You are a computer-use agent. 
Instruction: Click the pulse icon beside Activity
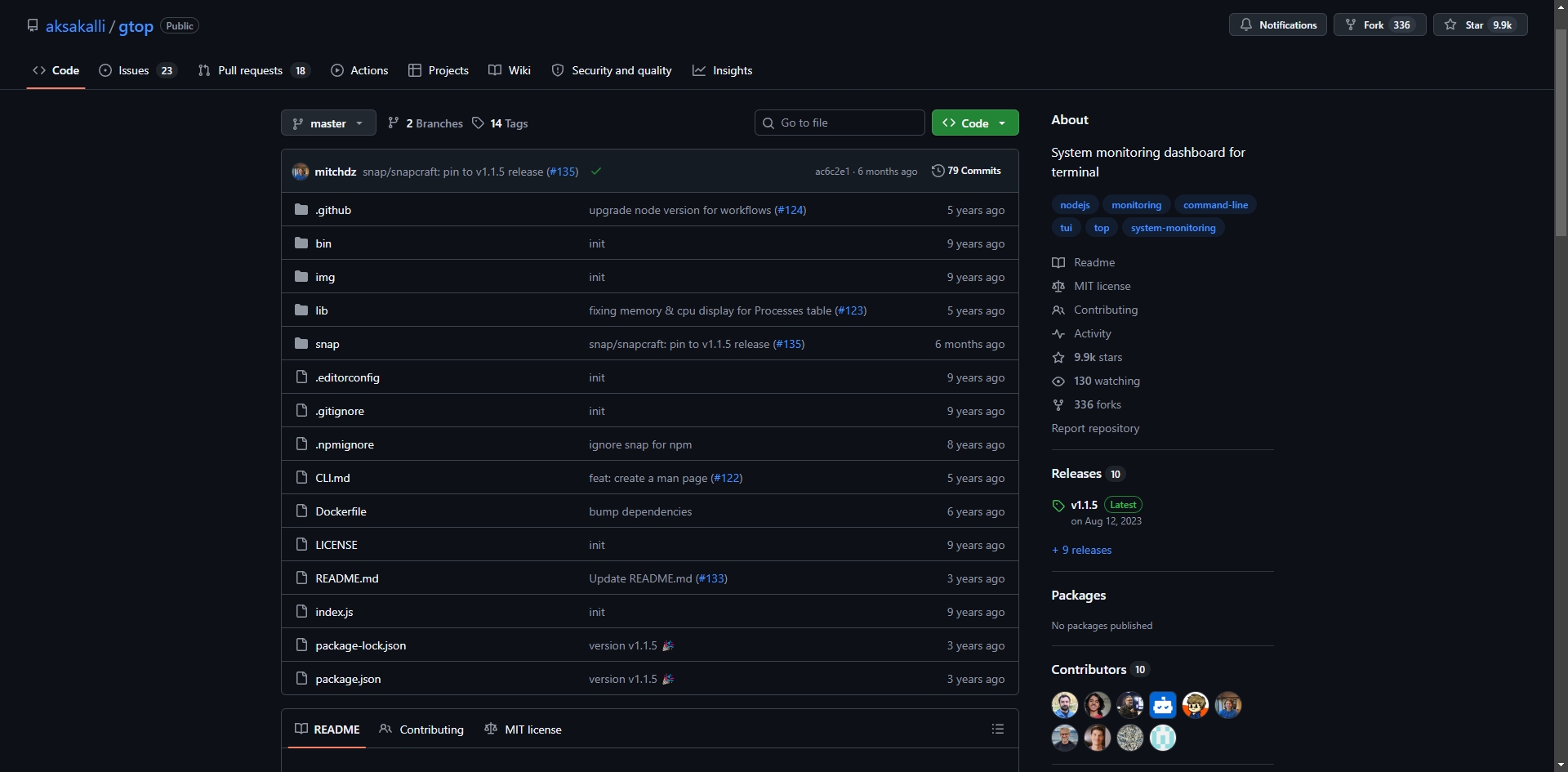pos(1058,334)
